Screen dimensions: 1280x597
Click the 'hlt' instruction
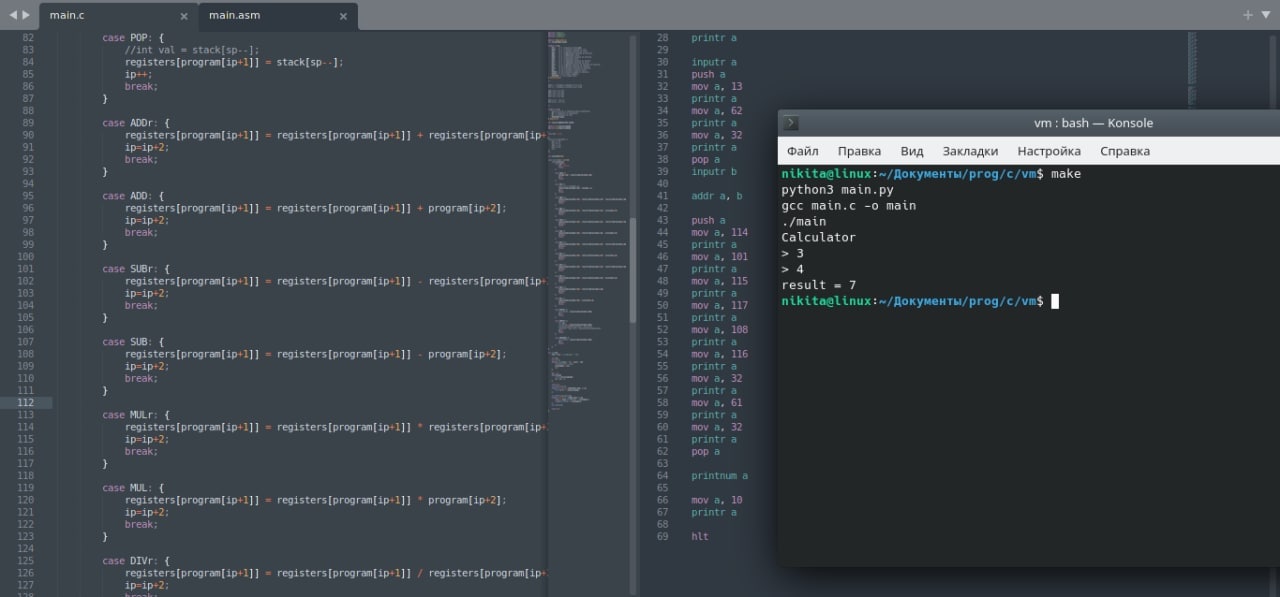pyautogui.click(x=700, y=536)
